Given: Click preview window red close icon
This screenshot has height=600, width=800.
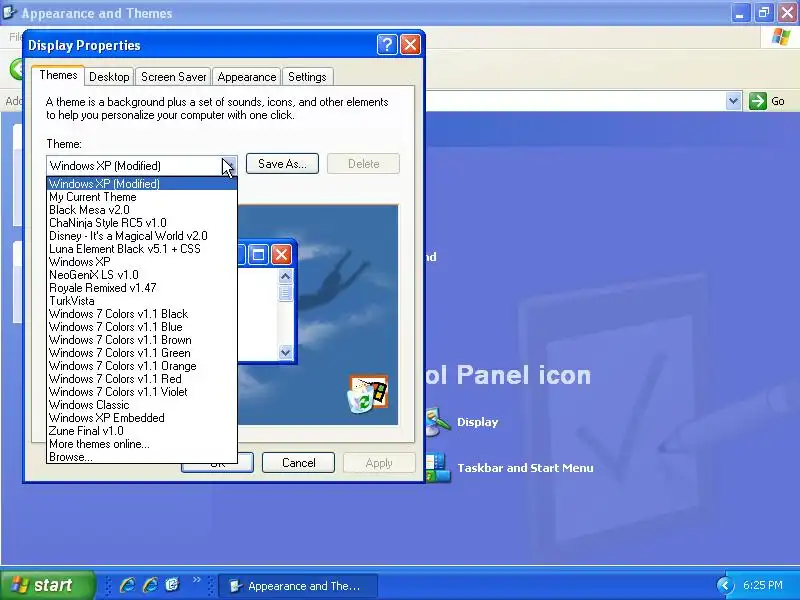Looking at the screenshot, I should [x=281, y=254].
